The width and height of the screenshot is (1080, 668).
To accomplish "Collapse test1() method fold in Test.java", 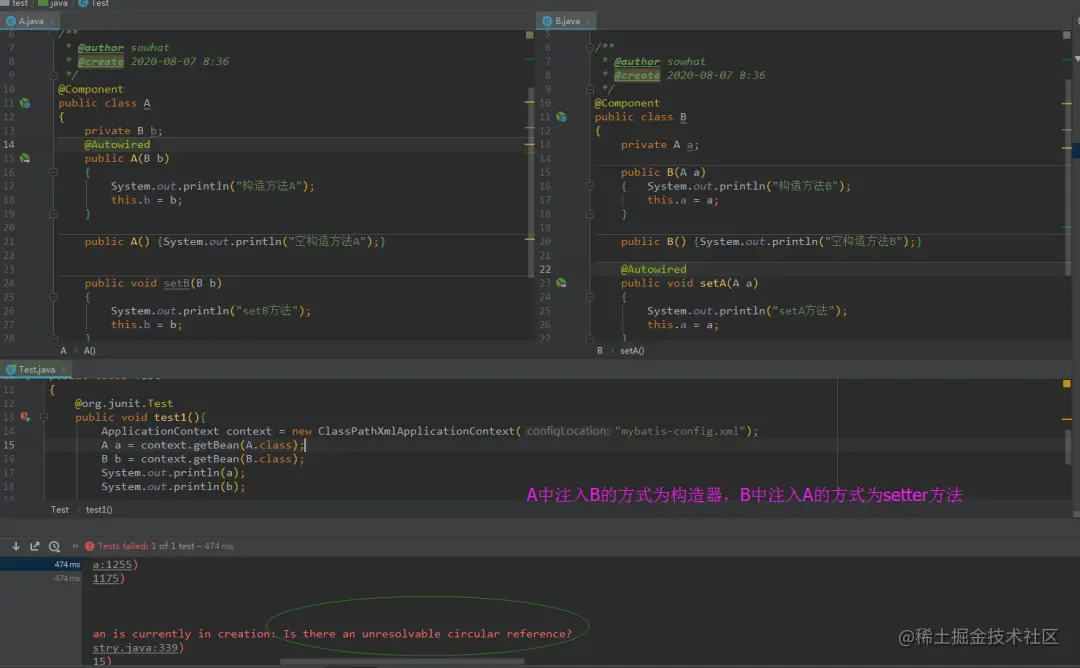I will (43, 417).
